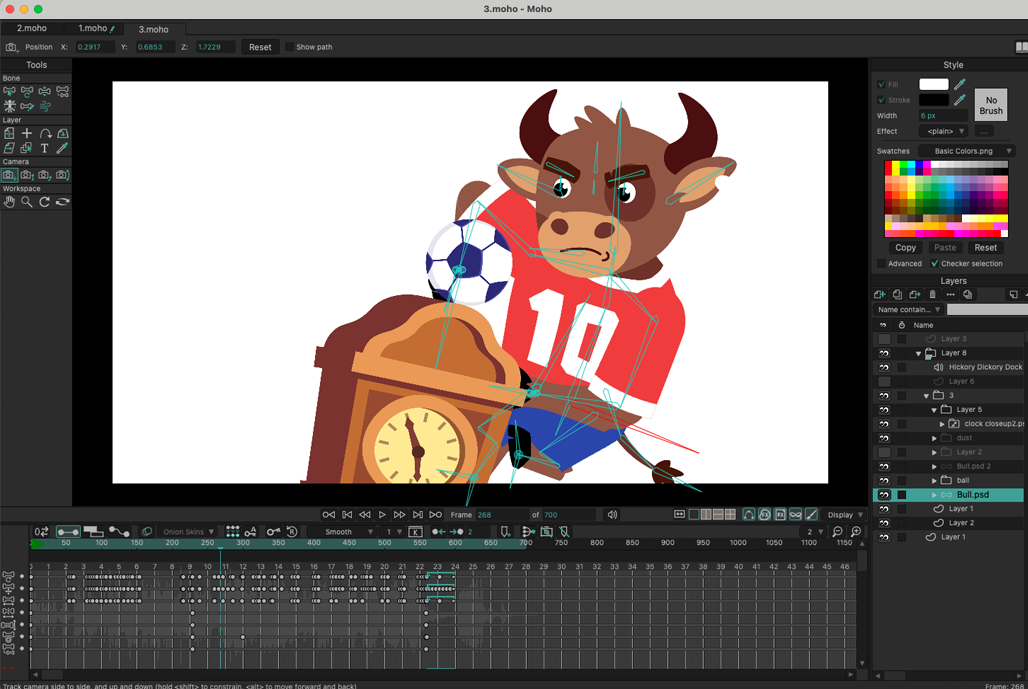This screenshot has height=689, width=1028.
Task: Open the Smooth interpolation dropdown
Action: [340, 531]
